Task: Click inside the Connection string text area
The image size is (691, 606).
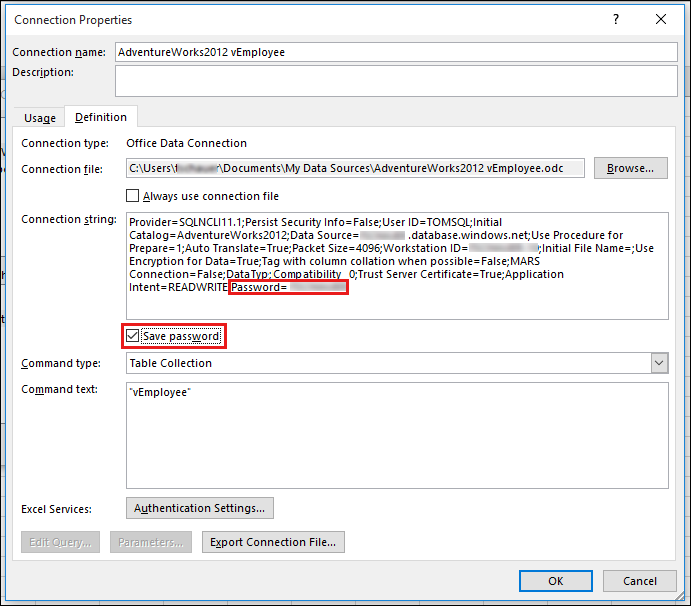Action: click(x=397, y=266)
